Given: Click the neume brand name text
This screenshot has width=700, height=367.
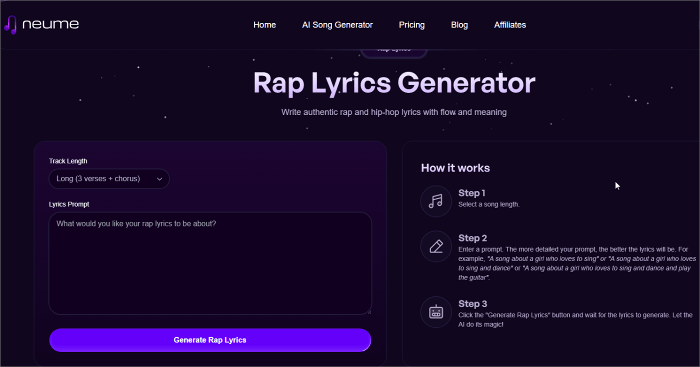Looking at the screenshot, I should 50,24.
